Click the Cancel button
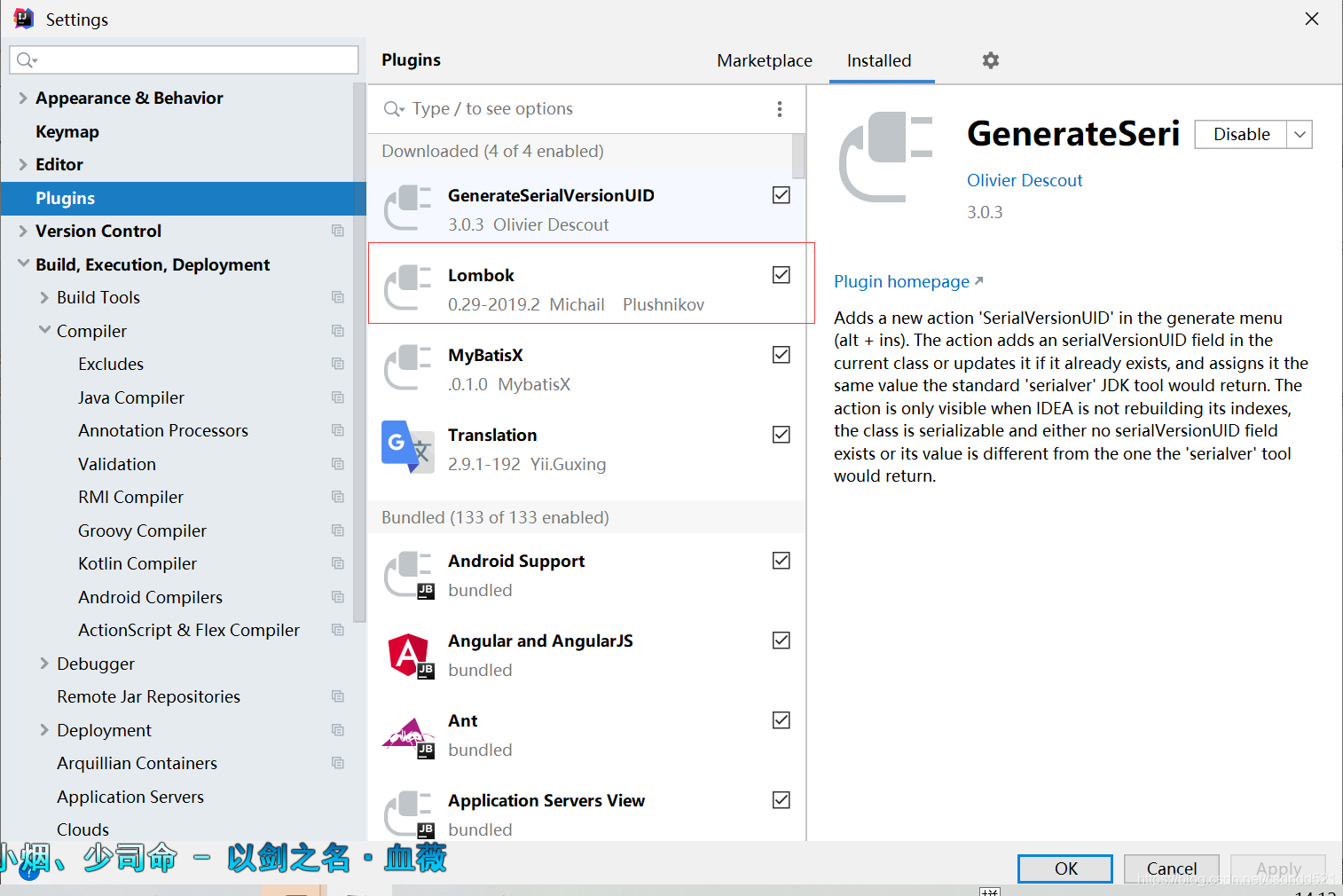Screen dimensions: 1343x896 pos(1172,868)
